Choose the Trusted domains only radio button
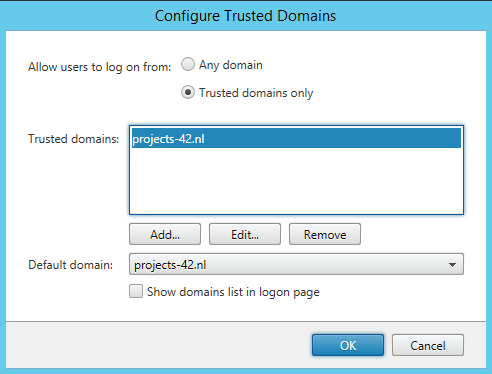 click(188, 92)
